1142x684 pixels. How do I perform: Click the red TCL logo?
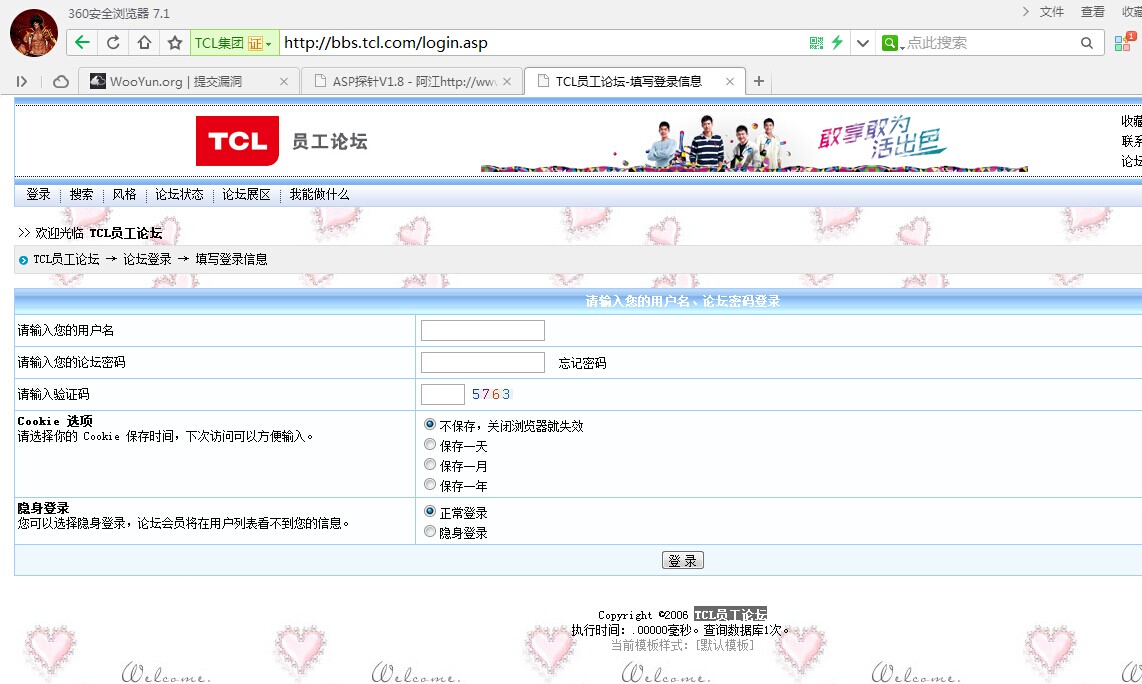[237, 141]
